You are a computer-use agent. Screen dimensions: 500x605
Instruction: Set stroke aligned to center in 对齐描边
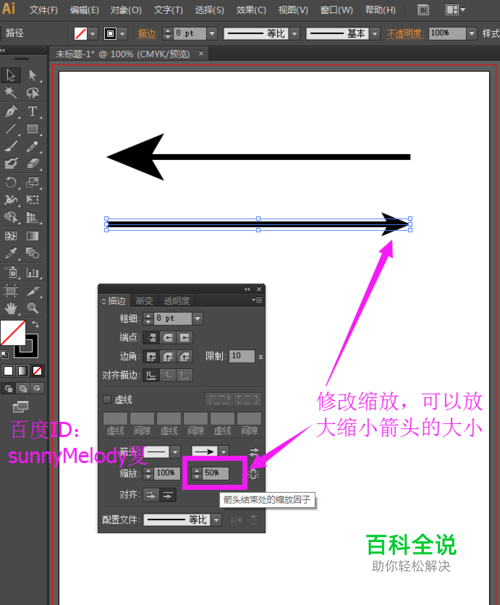coord(151,375)
